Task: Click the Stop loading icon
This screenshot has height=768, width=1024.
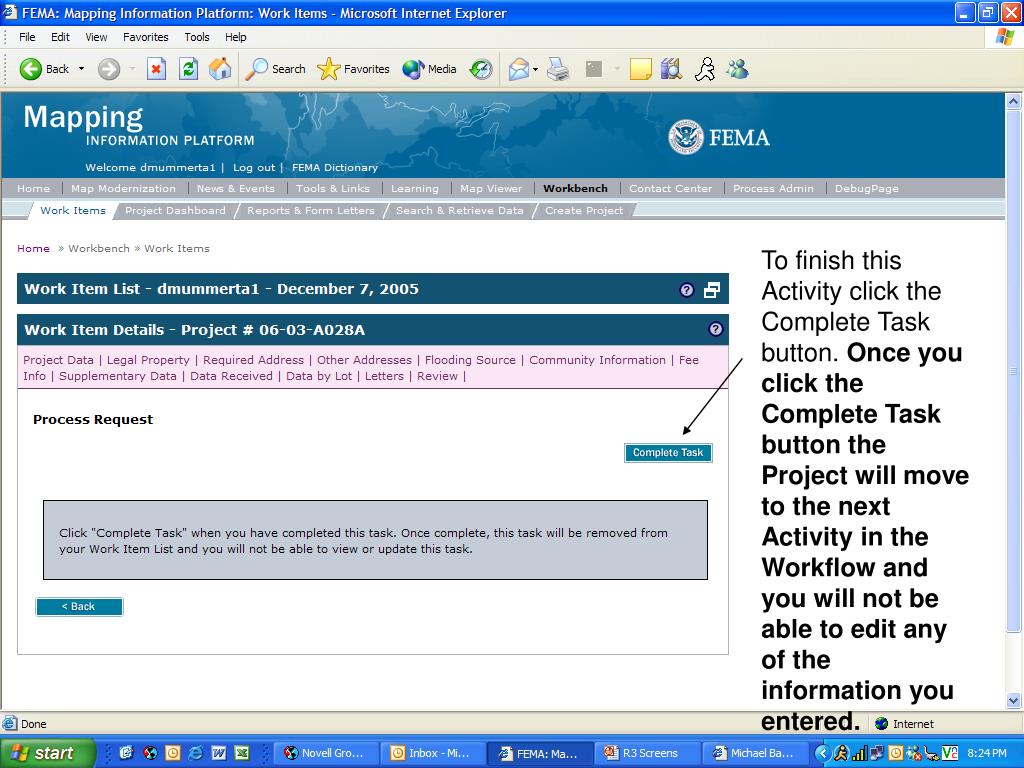Action: point(156,69)
